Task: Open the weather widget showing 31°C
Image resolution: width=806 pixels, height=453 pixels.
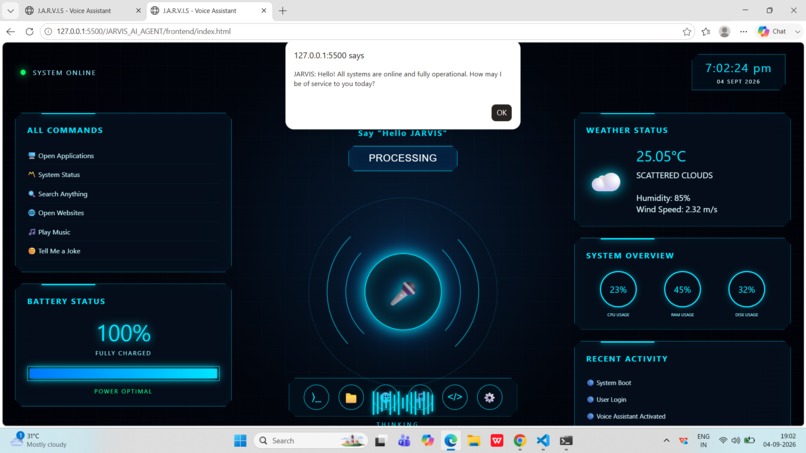Action: pos(40,440)
